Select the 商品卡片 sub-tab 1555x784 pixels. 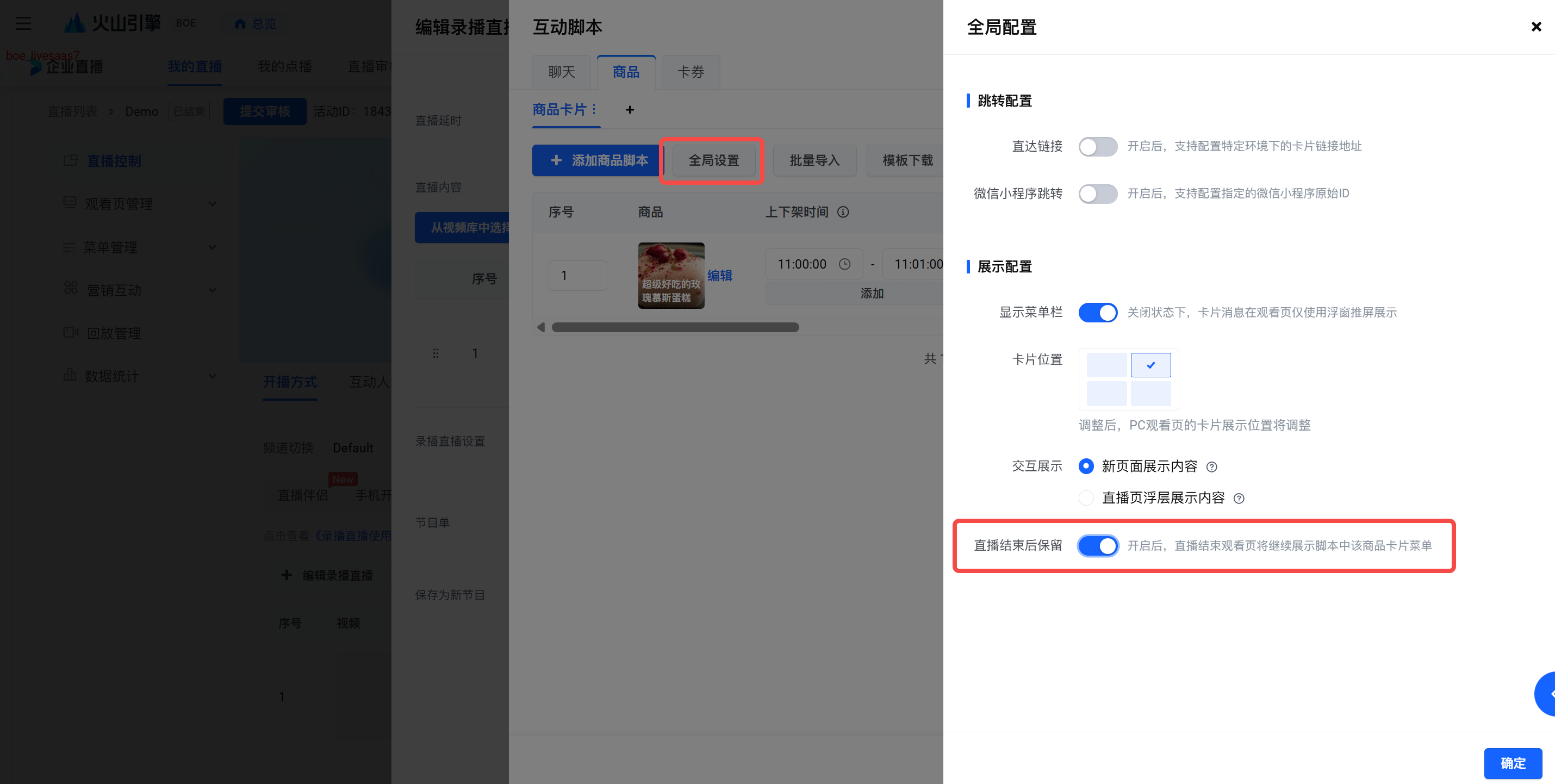tap(559, 110)
